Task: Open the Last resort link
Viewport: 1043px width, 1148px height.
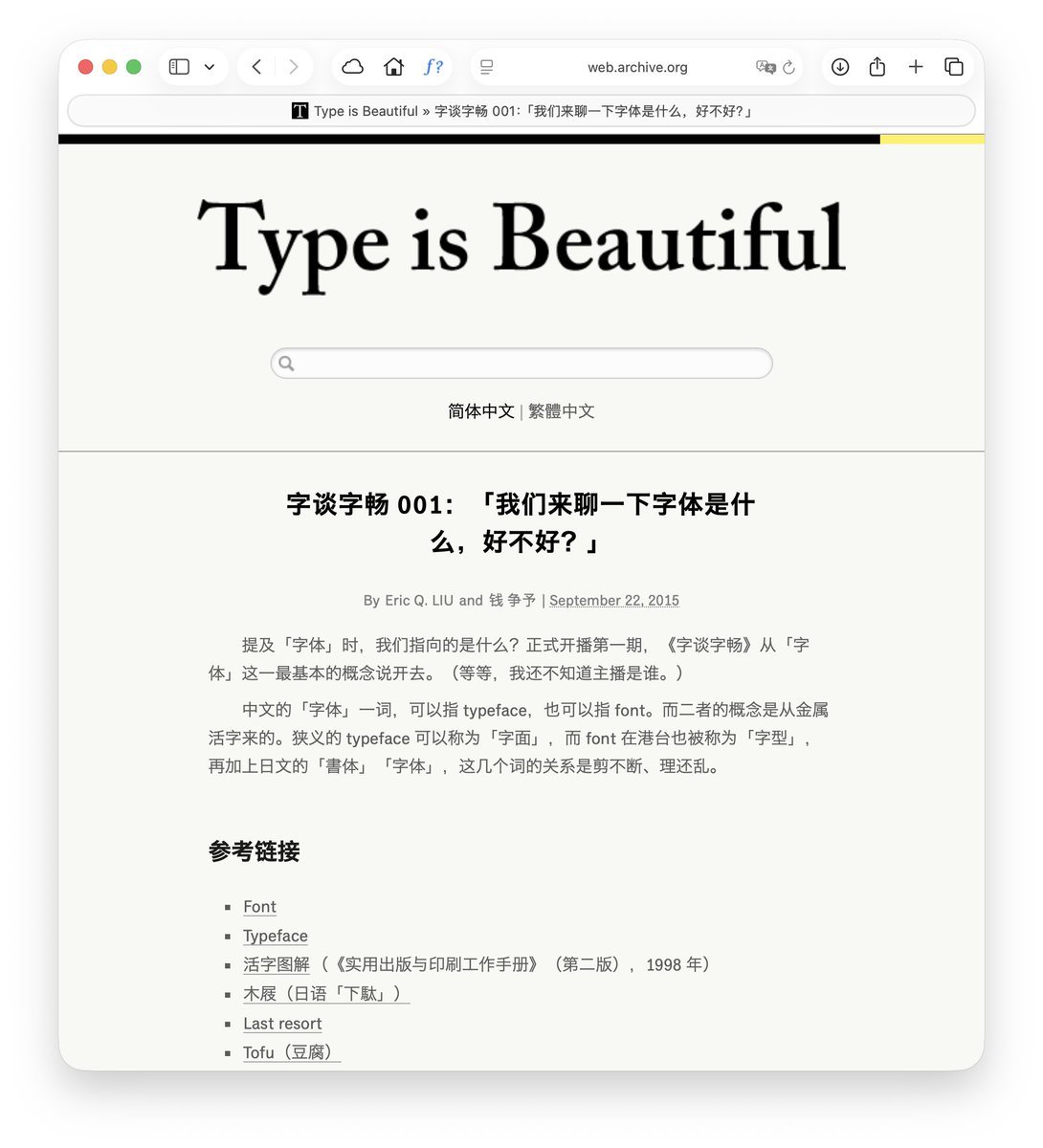Action: tap(282, 1024)
